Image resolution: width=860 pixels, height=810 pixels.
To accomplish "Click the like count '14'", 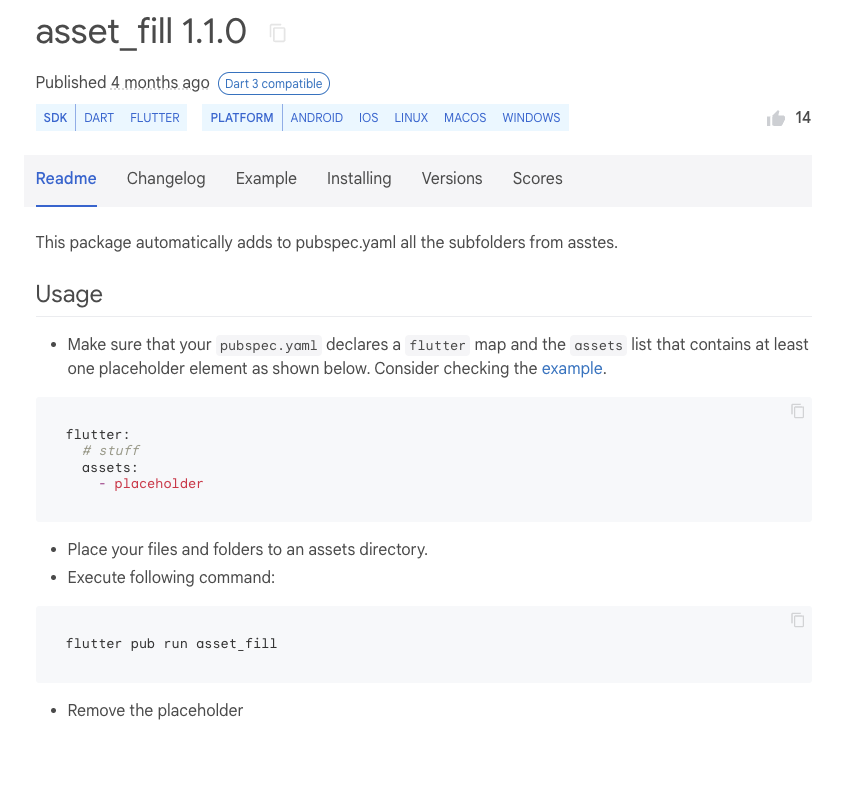I will point(803,118).
